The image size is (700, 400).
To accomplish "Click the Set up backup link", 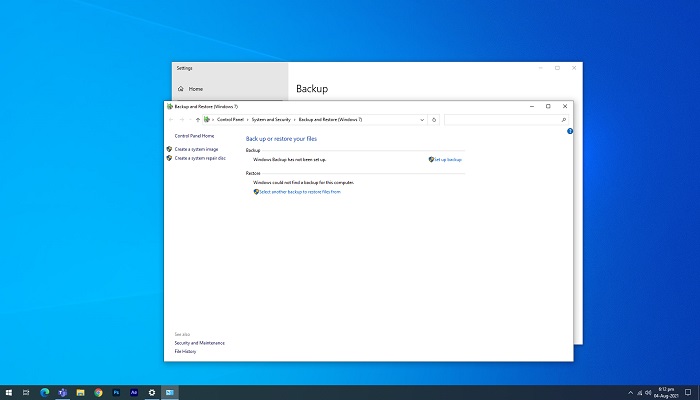I will coord(446,159).
